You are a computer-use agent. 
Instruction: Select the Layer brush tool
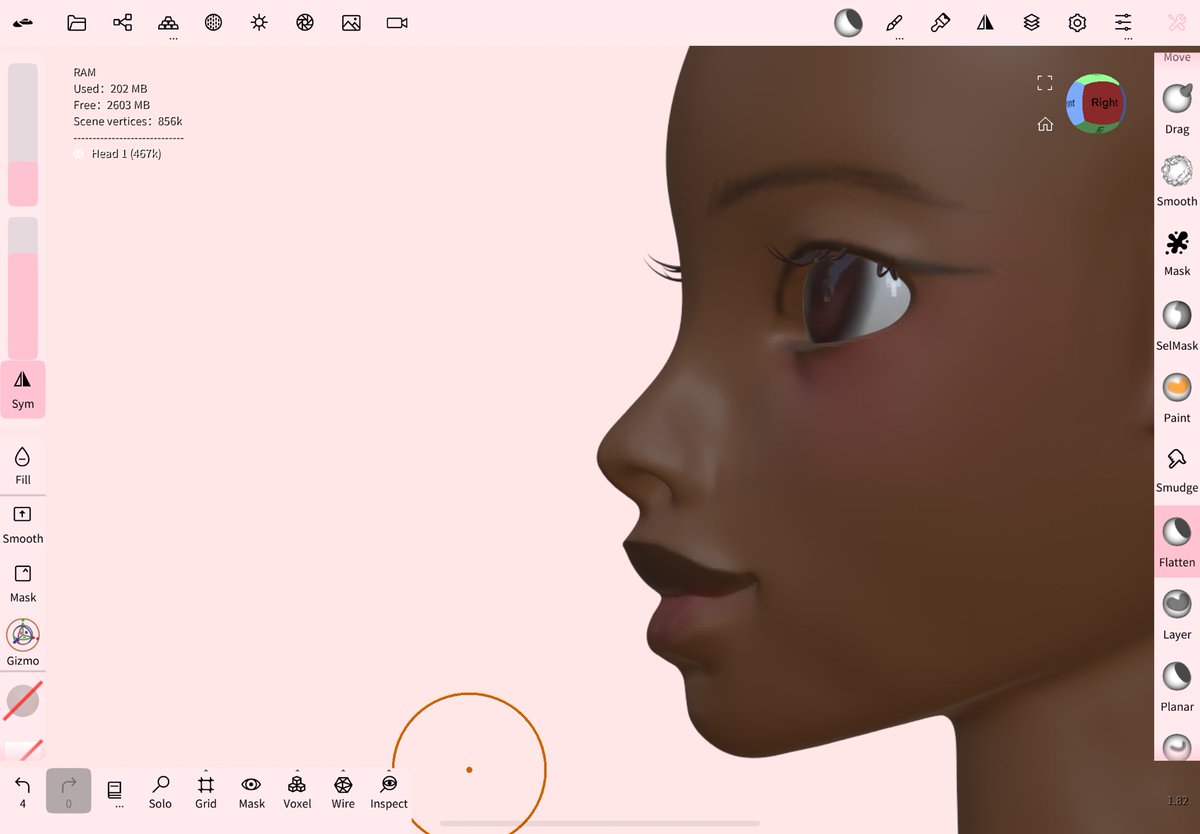click(x=1177, y=613)
